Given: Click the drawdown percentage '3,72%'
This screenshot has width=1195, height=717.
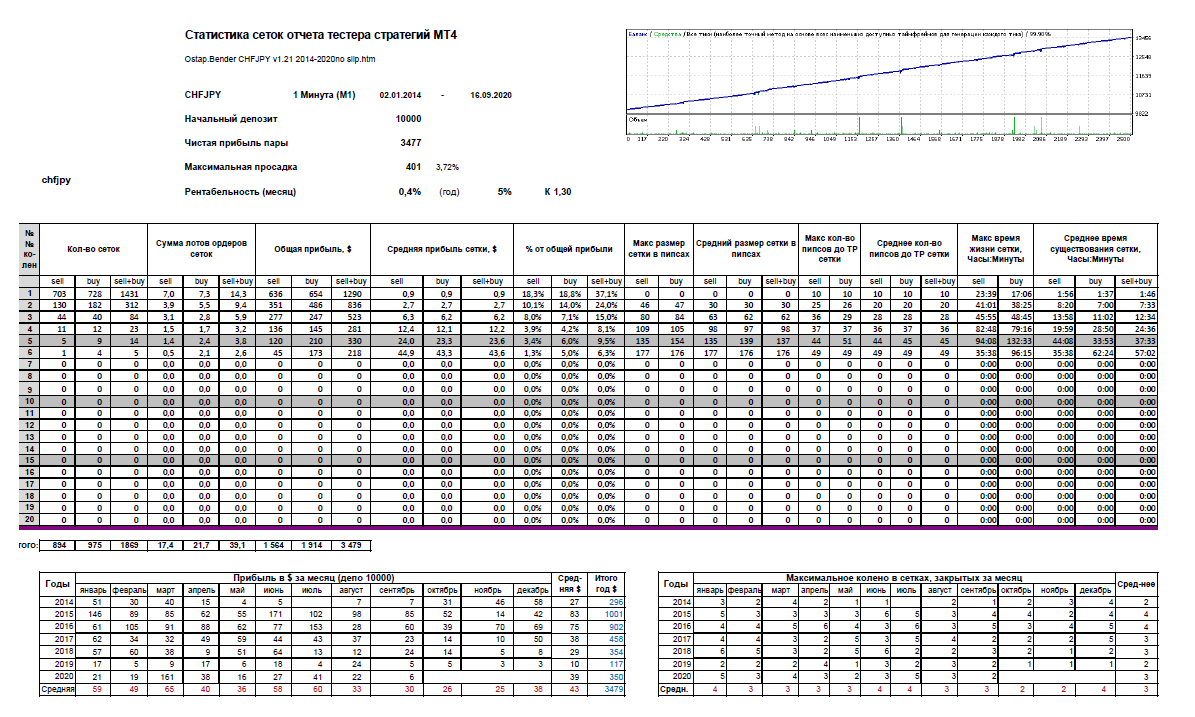Looking at the screenshot, I should (x=447, y=167).
